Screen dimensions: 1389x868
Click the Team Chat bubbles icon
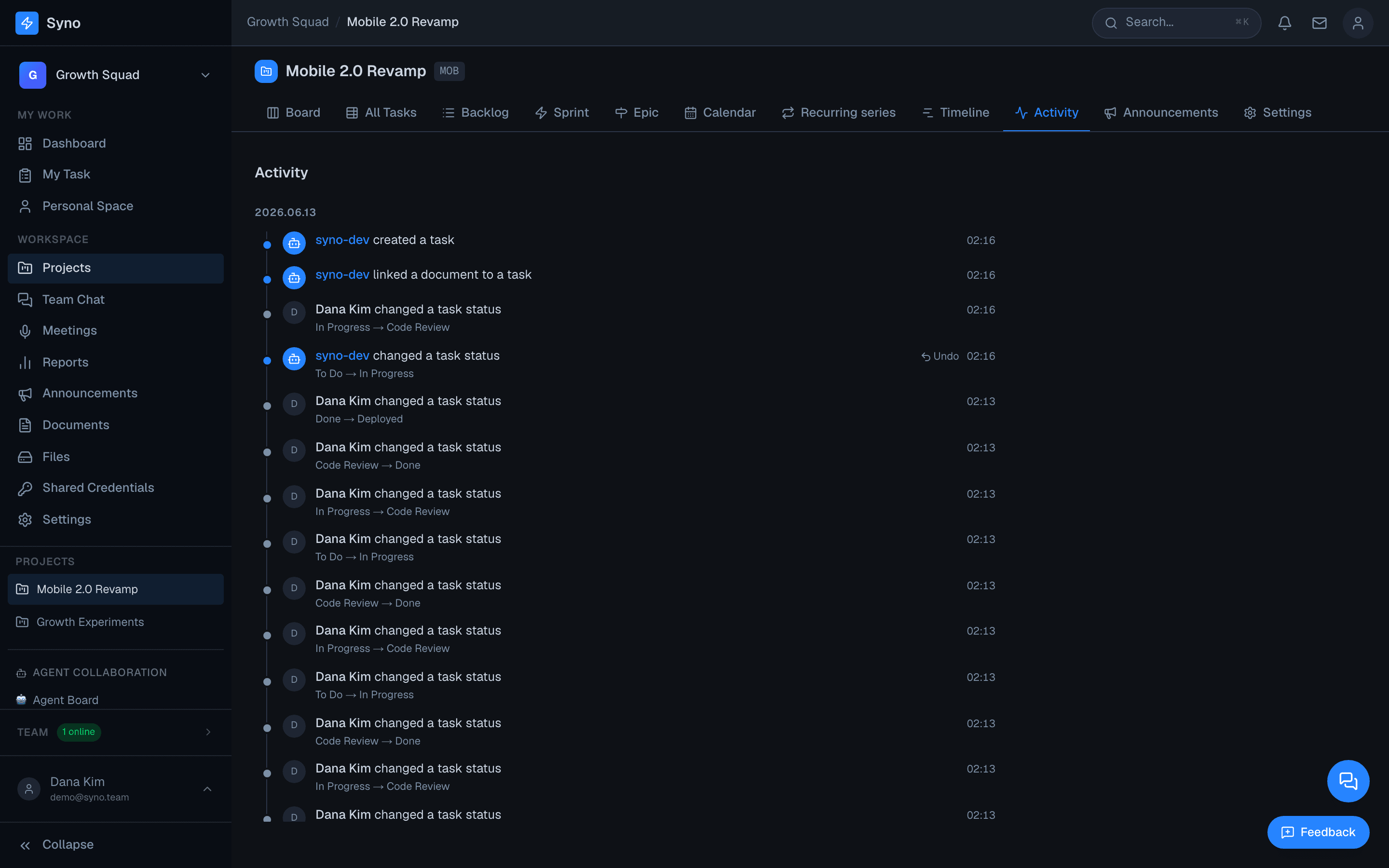click(25, 299)
